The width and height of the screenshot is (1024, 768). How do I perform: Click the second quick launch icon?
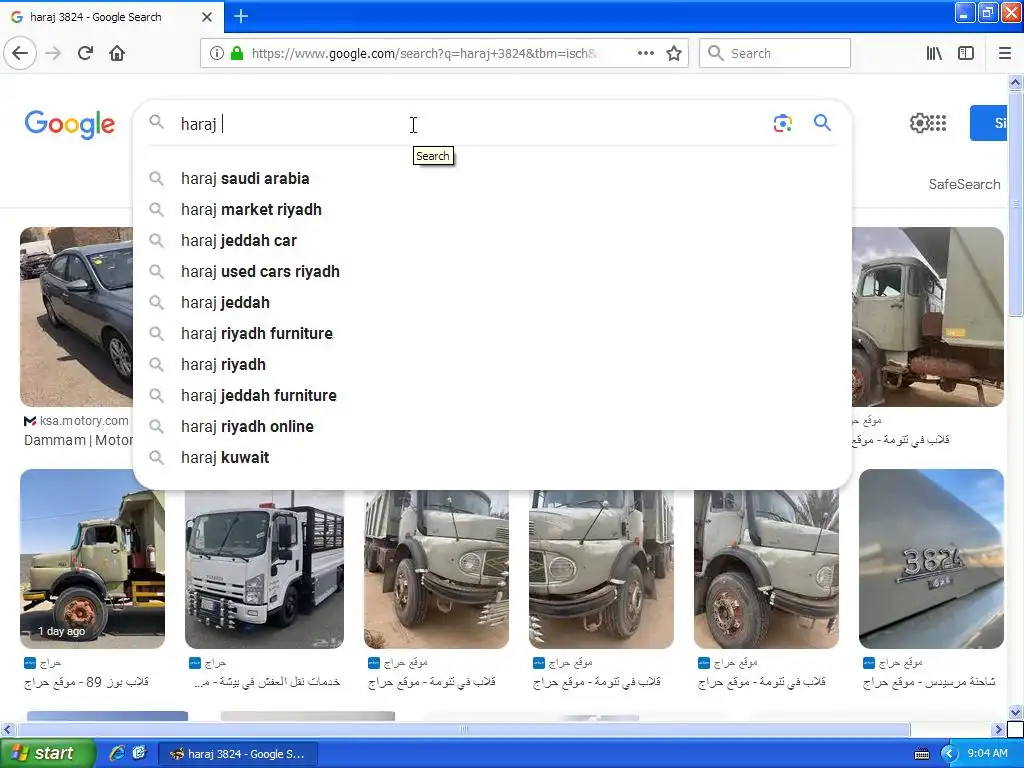(x=139, y=753)
